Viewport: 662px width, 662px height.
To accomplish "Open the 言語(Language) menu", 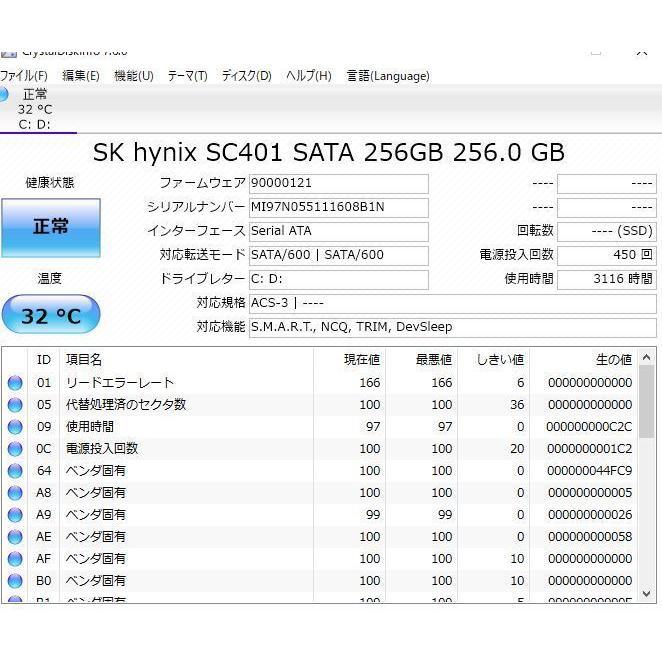I will click(388, 76).
